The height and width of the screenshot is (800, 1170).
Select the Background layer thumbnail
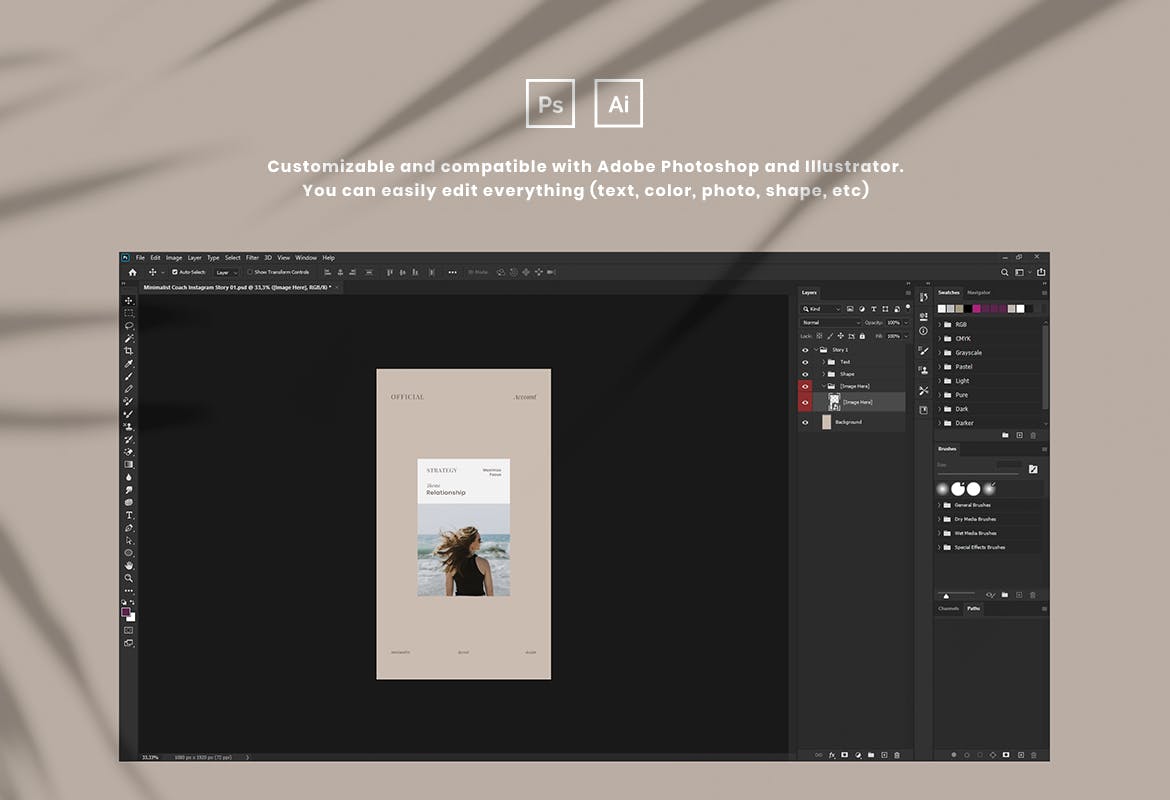[826, 422]
